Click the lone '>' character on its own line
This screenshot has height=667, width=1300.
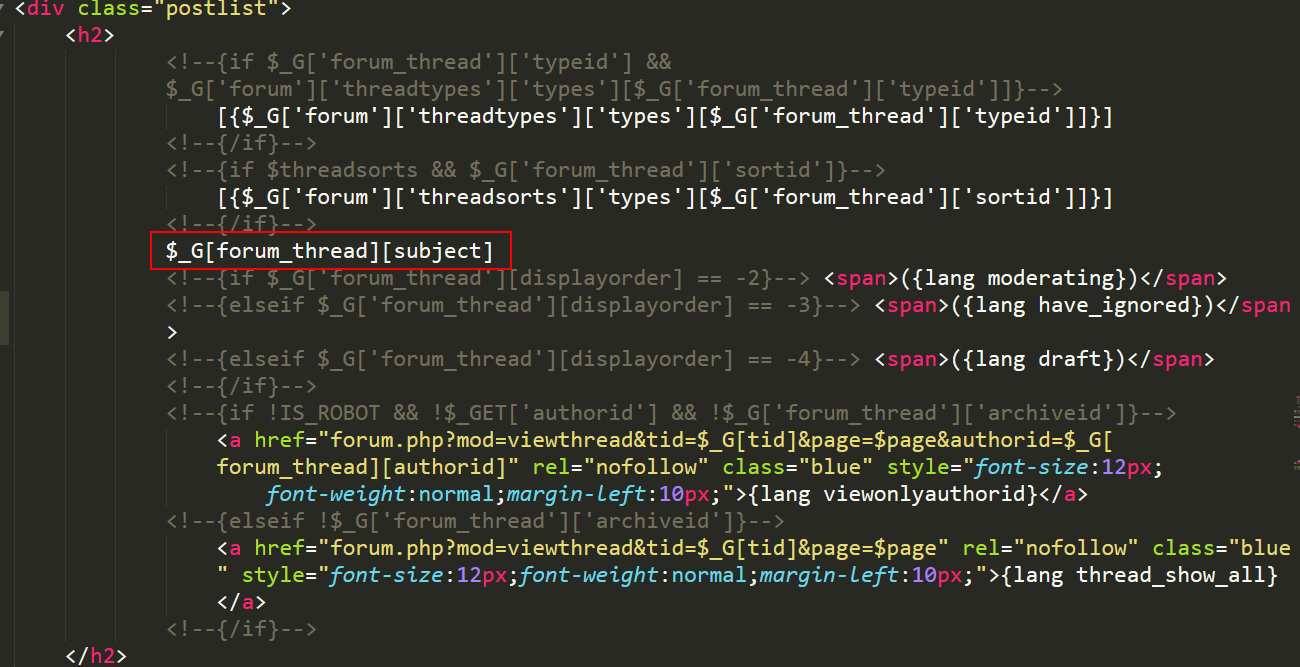tap(172, 332)
